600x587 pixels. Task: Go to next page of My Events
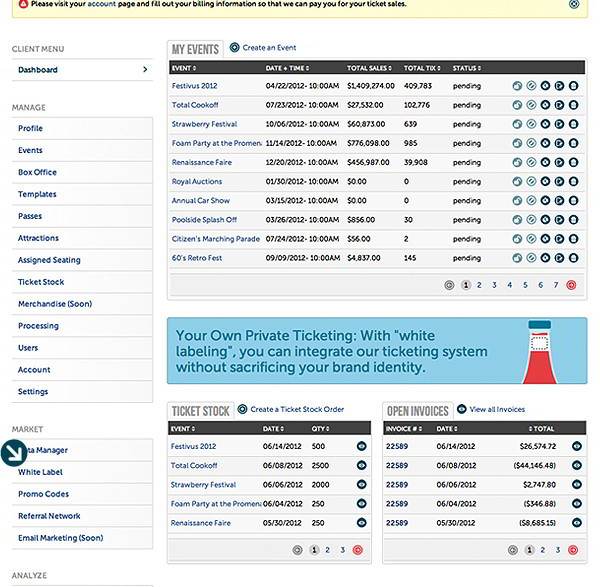pos(571,285)
